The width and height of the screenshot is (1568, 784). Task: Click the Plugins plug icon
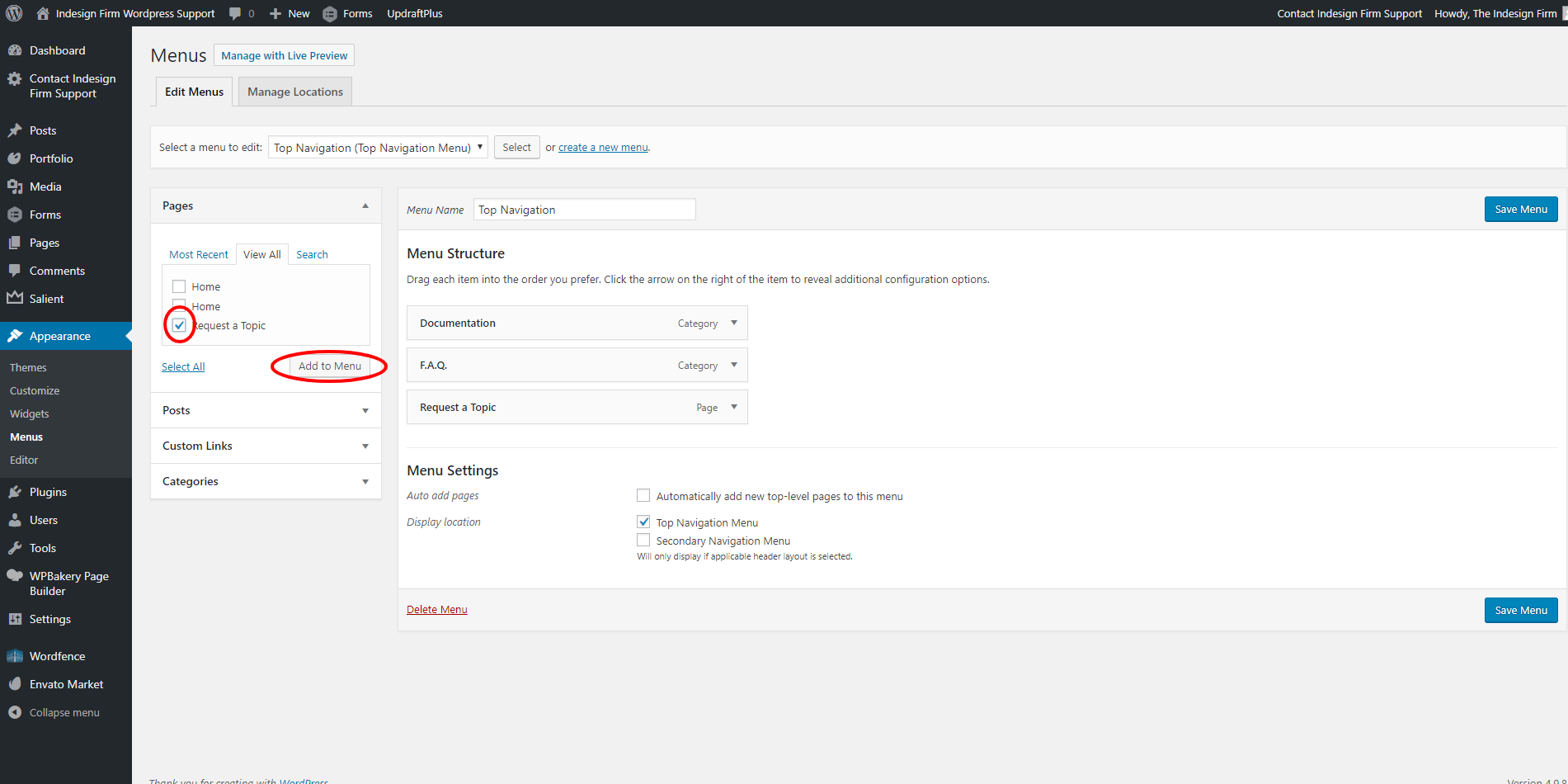point(15,492)
